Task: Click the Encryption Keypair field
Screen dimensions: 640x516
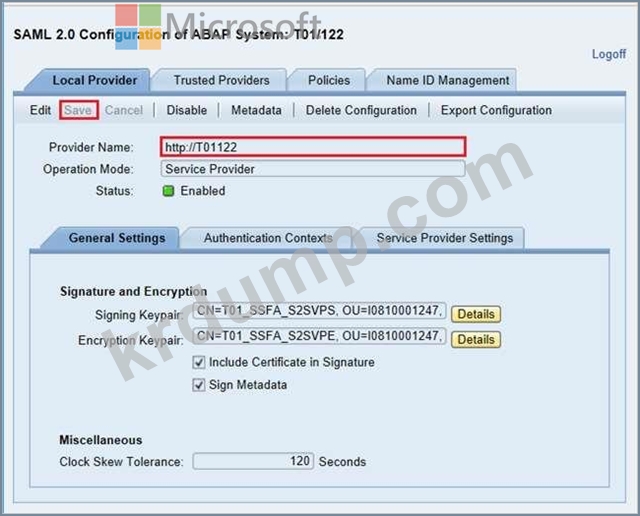Action: [319, 336]
